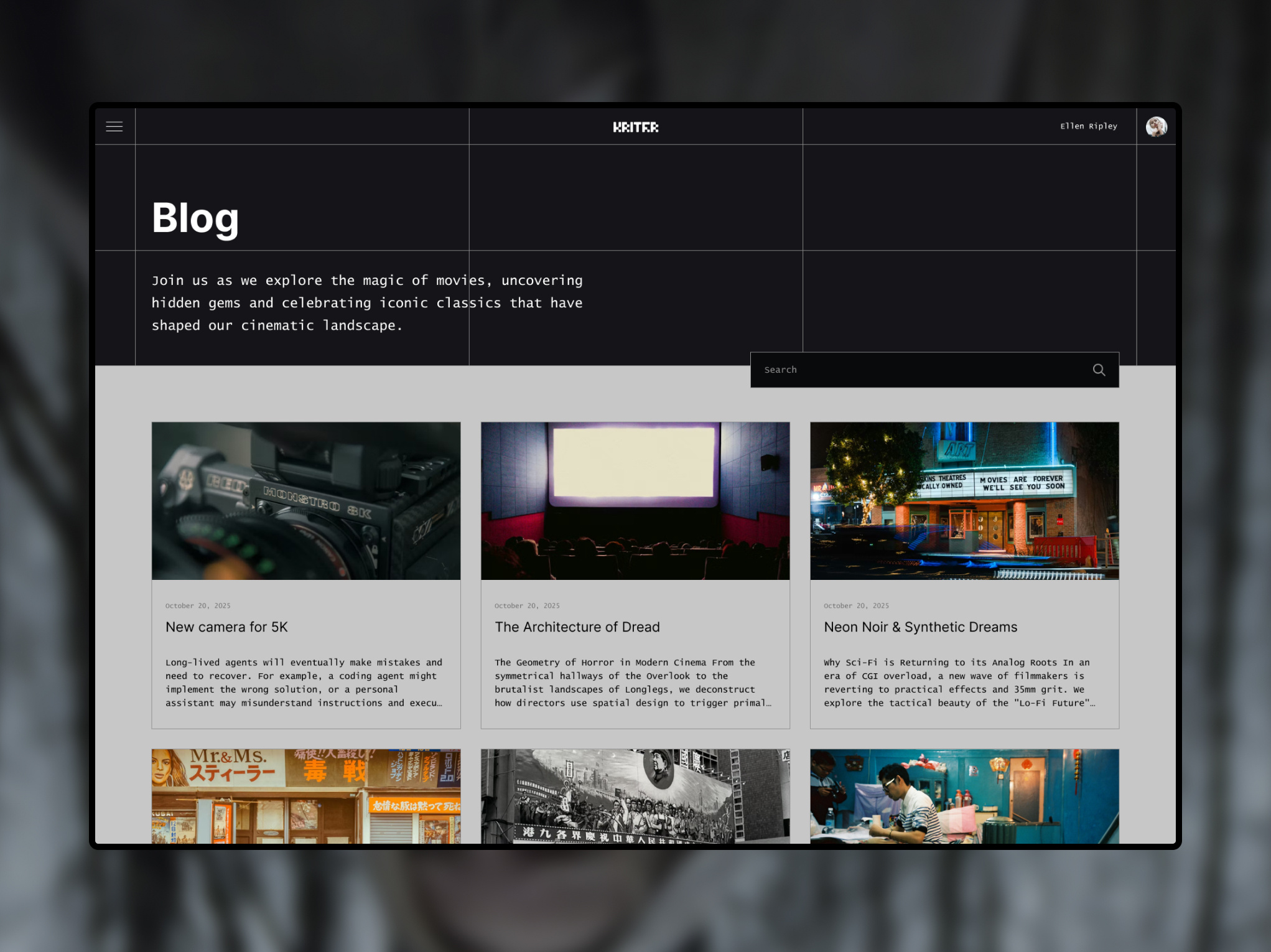The image size is (1271, 952).
Task: Click the search magnifier icon
Action: click(1099, 370)
